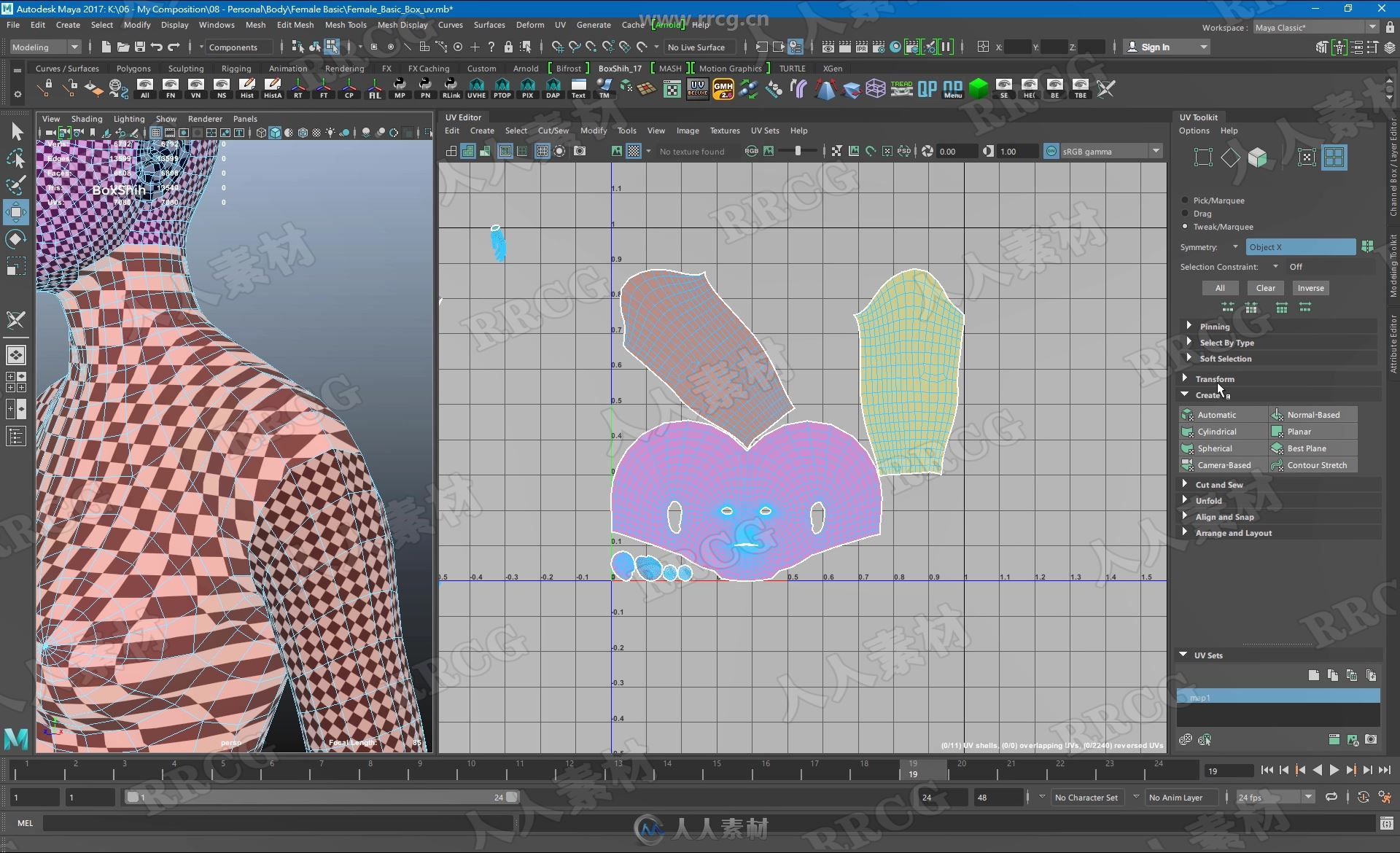
Task: Adjust the UV Editor image dim slider
Action: [797, 151]
